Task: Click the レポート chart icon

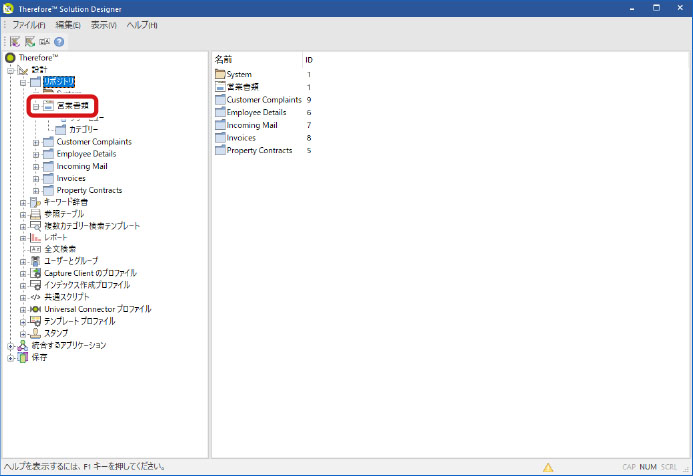Action: click(35, 238)
